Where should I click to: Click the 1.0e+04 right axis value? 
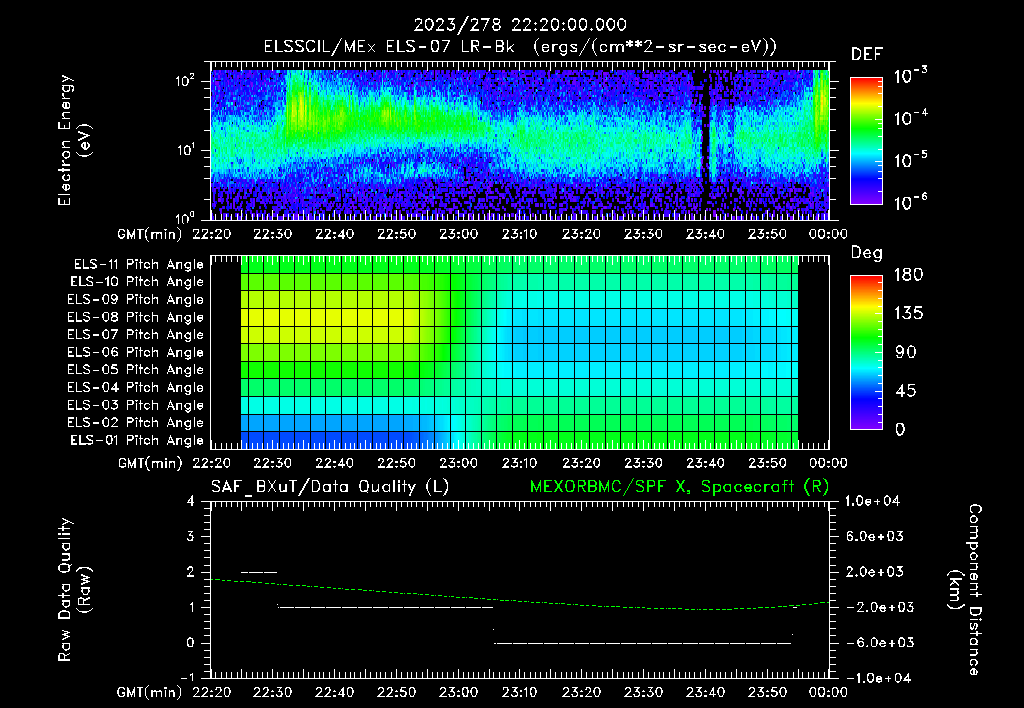point(872,501)
